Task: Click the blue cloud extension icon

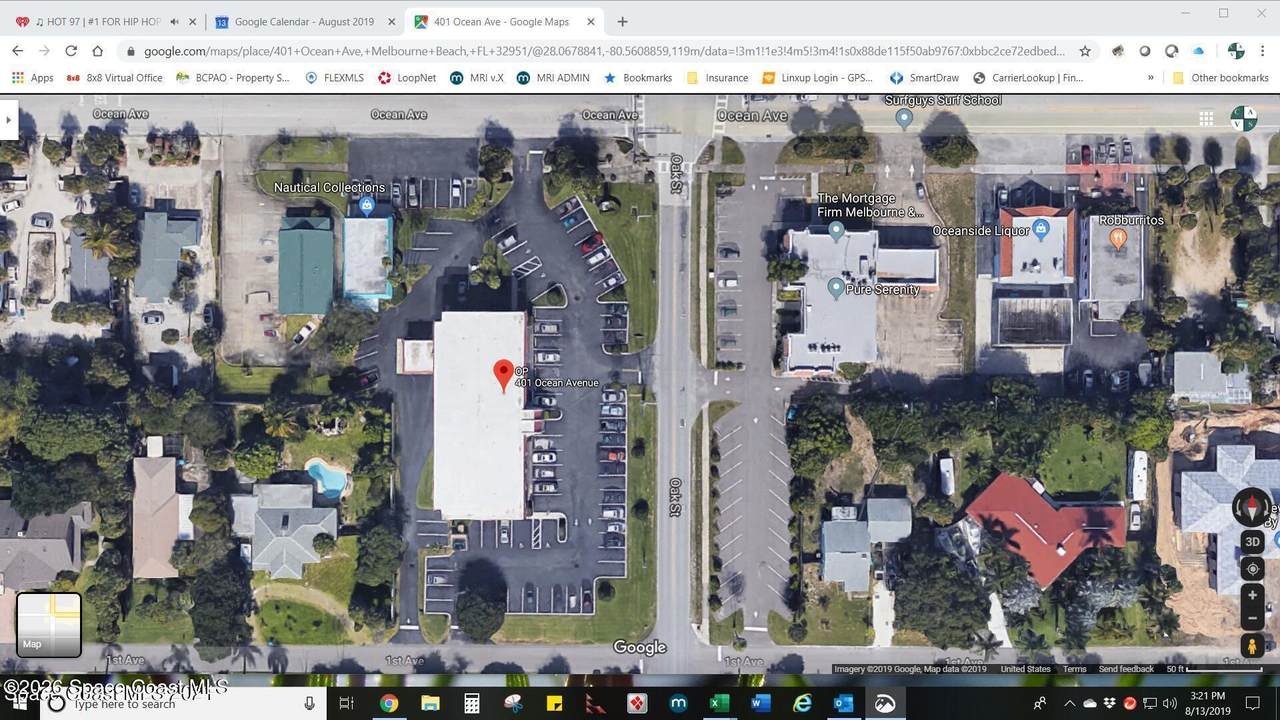Action: pyautogui.click(x=1199, y=51)
